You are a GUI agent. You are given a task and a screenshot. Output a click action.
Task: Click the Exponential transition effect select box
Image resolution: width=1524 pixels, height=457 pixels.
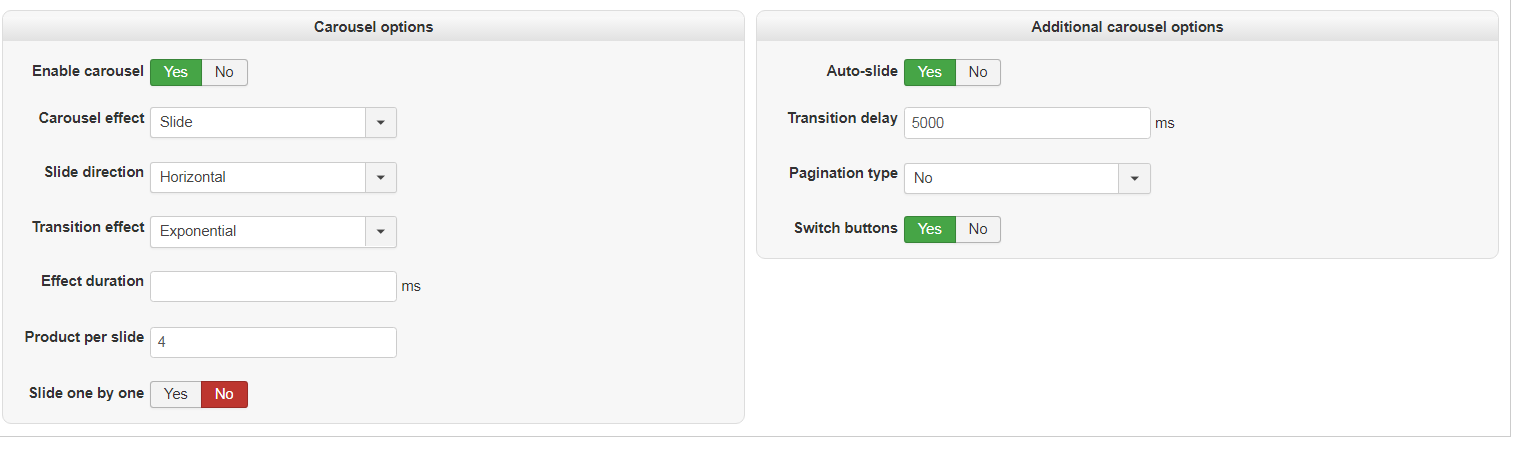(258, 231)
